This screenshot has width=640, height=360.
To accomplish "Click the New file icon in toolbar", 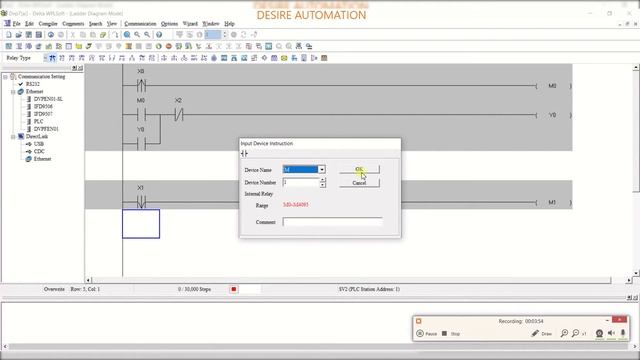I will pyautogui.click(x=9, y=35).
